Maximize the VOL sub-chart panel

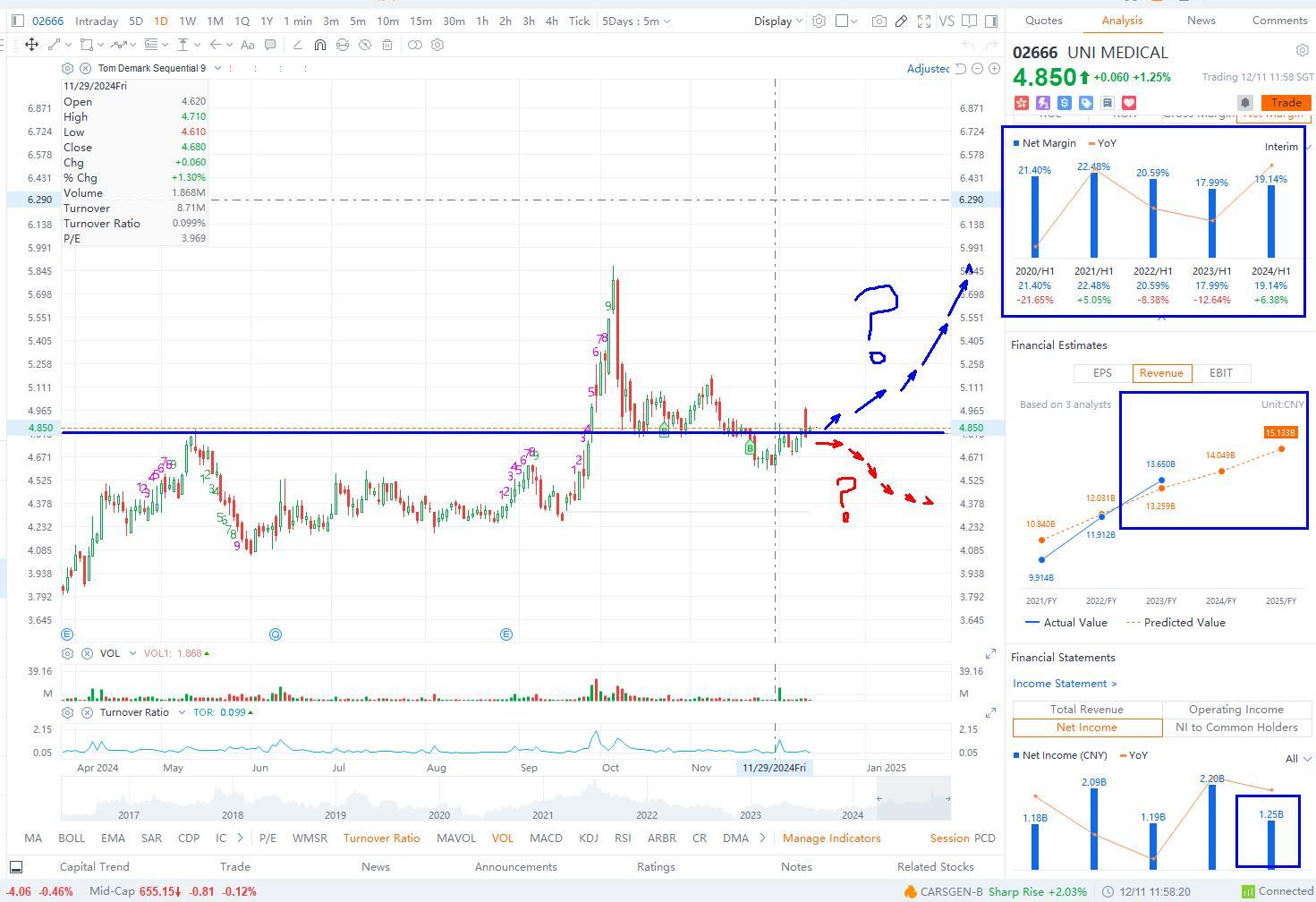click(990, 654)
